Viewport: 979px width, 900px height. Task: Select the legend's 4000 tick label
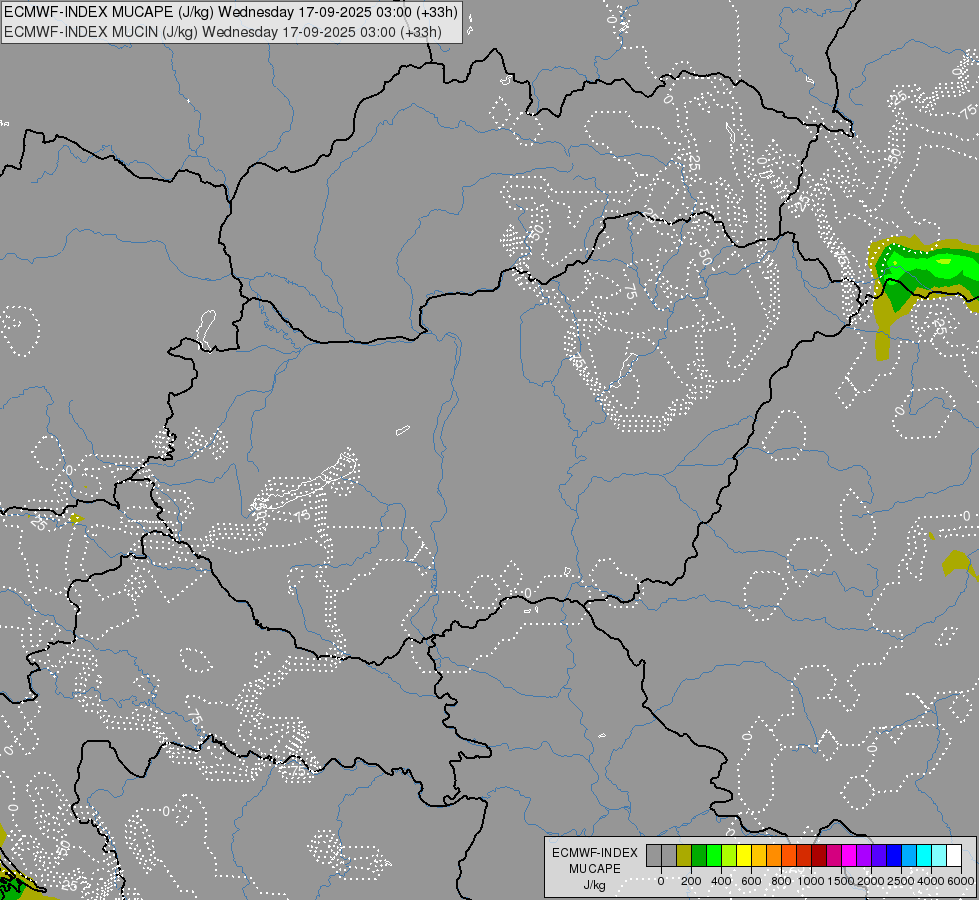coord(931,881)
